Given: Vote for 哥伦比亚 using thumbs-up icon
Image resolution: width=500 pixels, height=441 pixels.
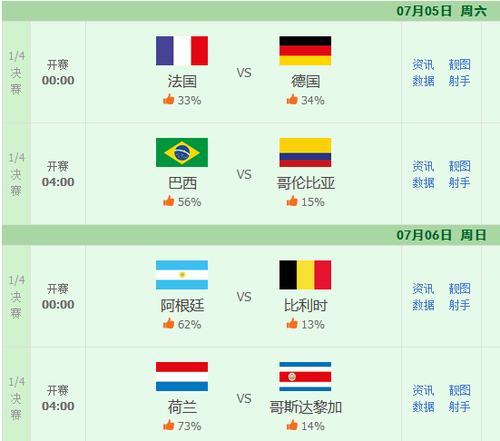Looking at the screenshot, I should (x=292, y=201).
